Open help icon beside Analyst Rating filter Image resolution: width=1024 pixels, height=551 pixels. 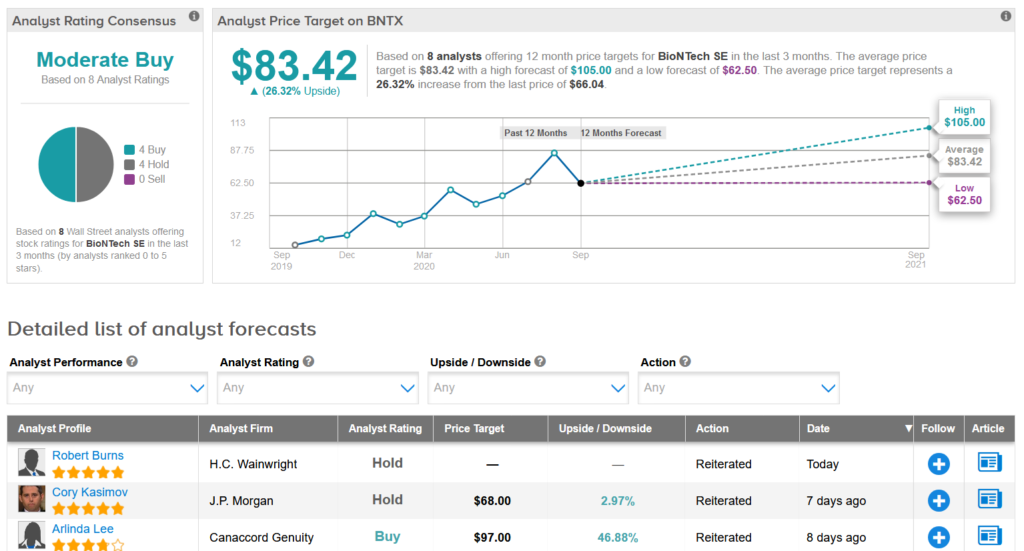[x=308, y=361]
